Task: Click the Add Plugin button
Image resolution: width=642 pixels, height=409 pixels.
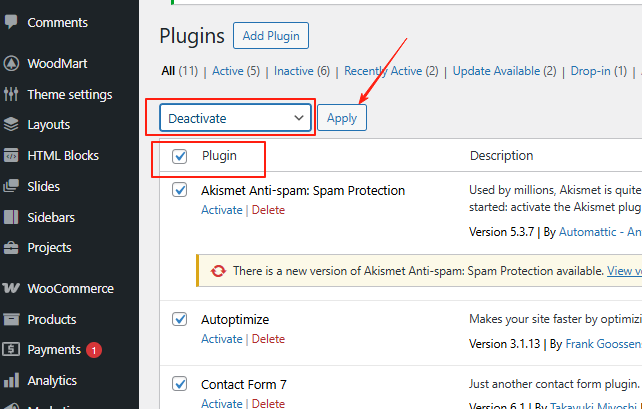Action: 271,36
